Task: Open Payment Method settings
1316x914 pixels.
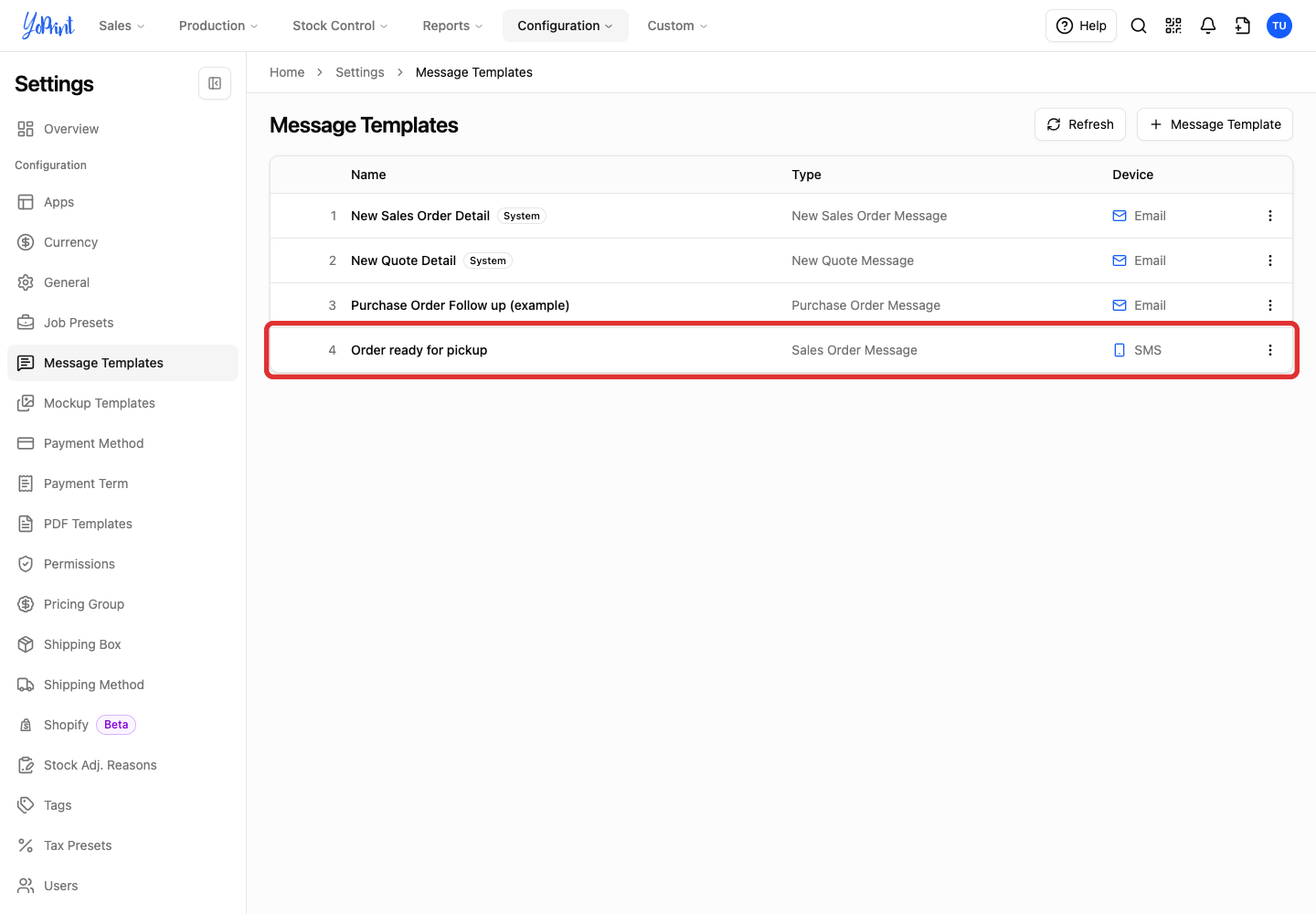Action: pos(122,443)
